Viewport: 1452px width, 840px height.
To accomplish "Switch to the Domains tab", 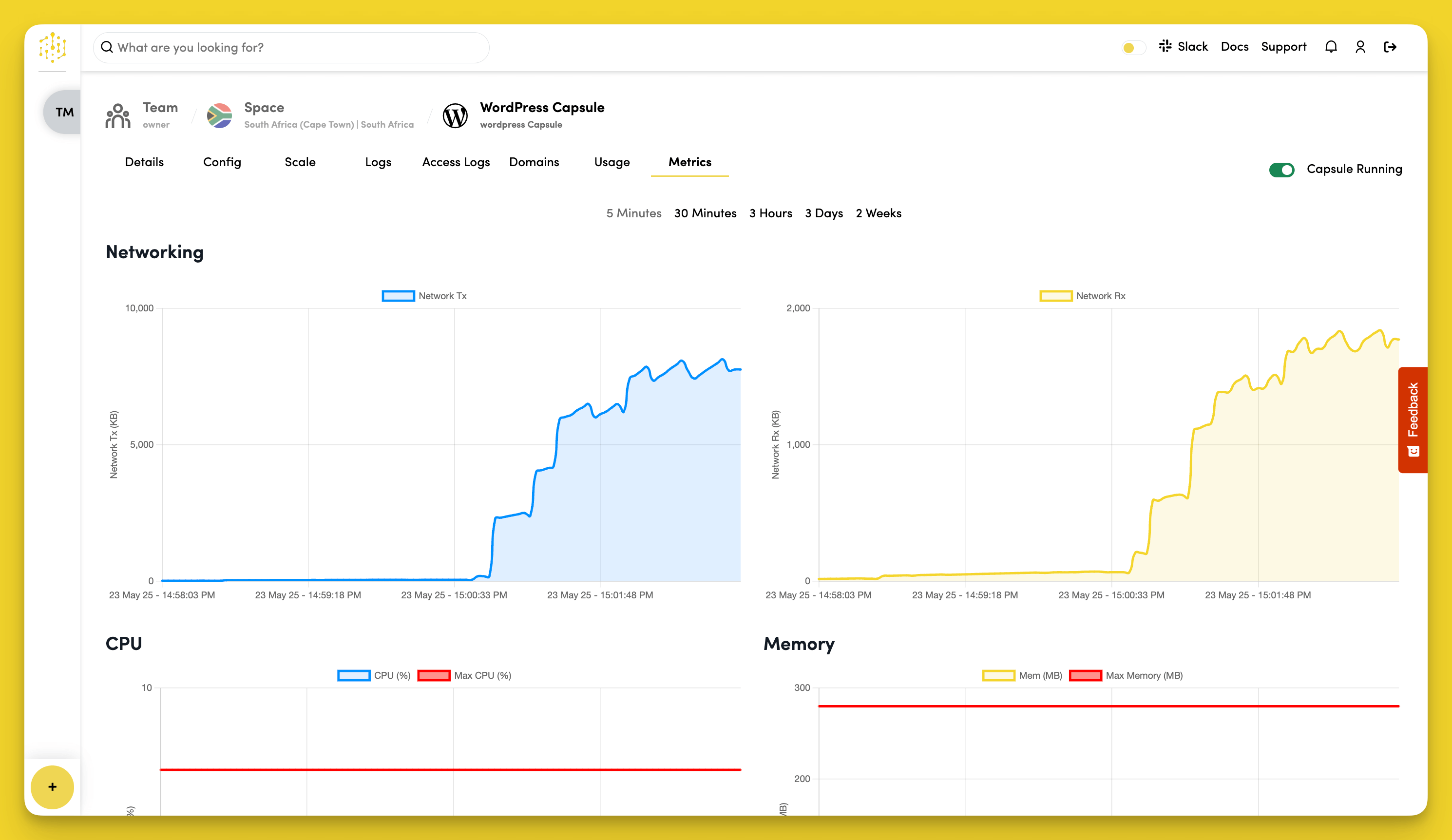I will point(534,162).
